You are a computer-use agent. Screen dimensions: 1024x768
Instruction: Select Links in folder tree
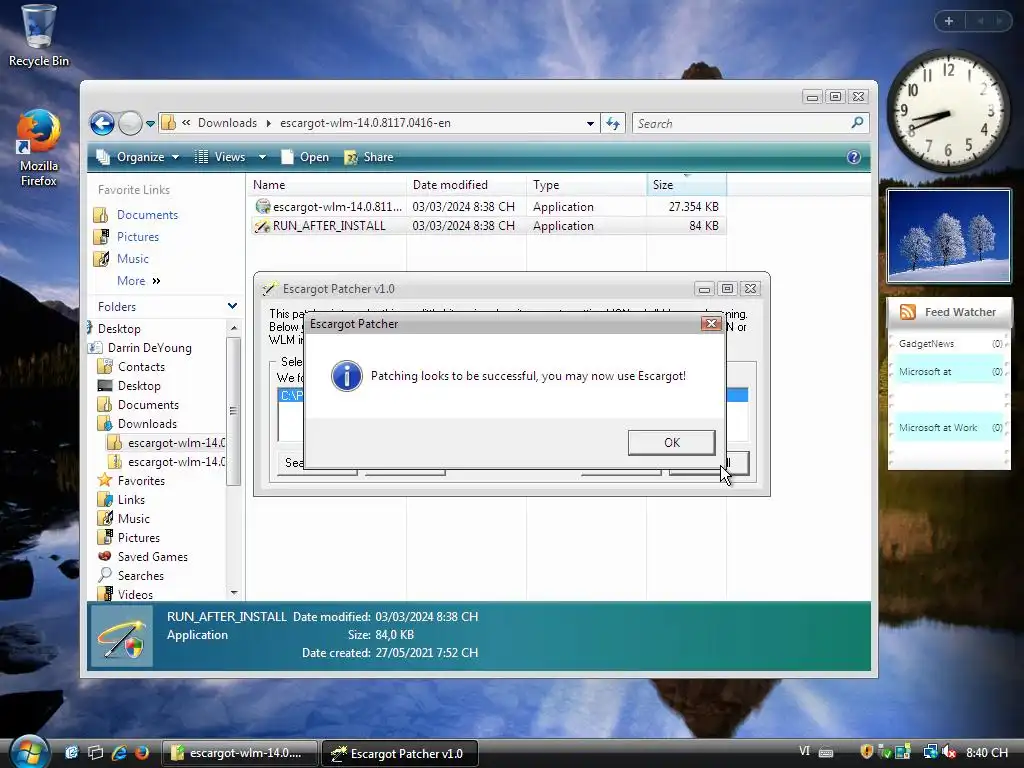121,500
